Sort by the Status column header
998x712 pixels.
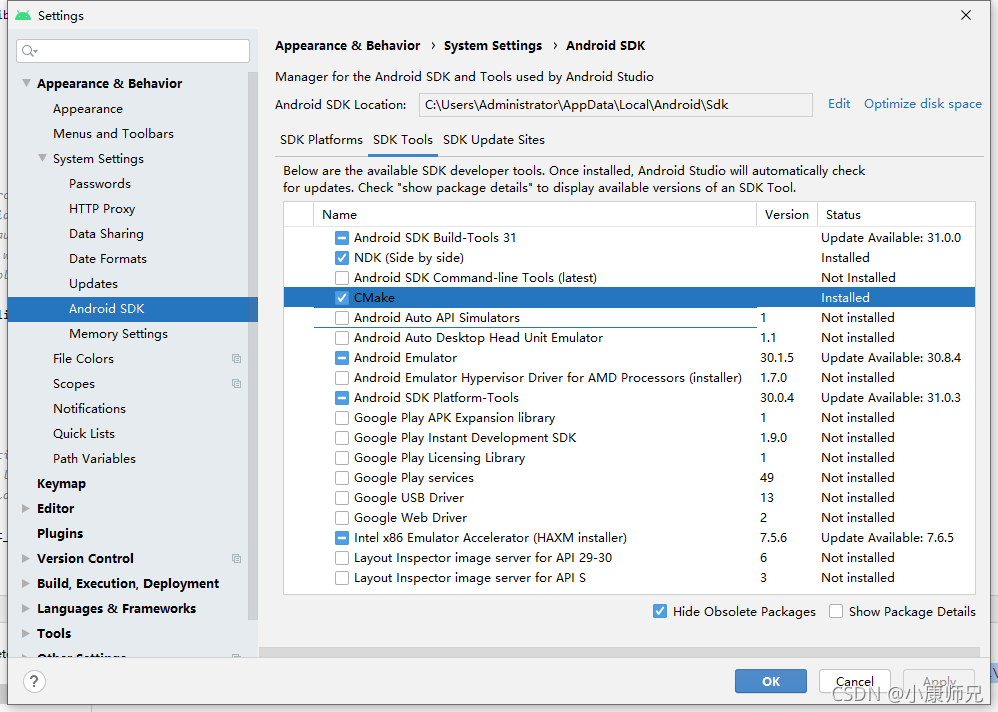(x=896, y=214)
